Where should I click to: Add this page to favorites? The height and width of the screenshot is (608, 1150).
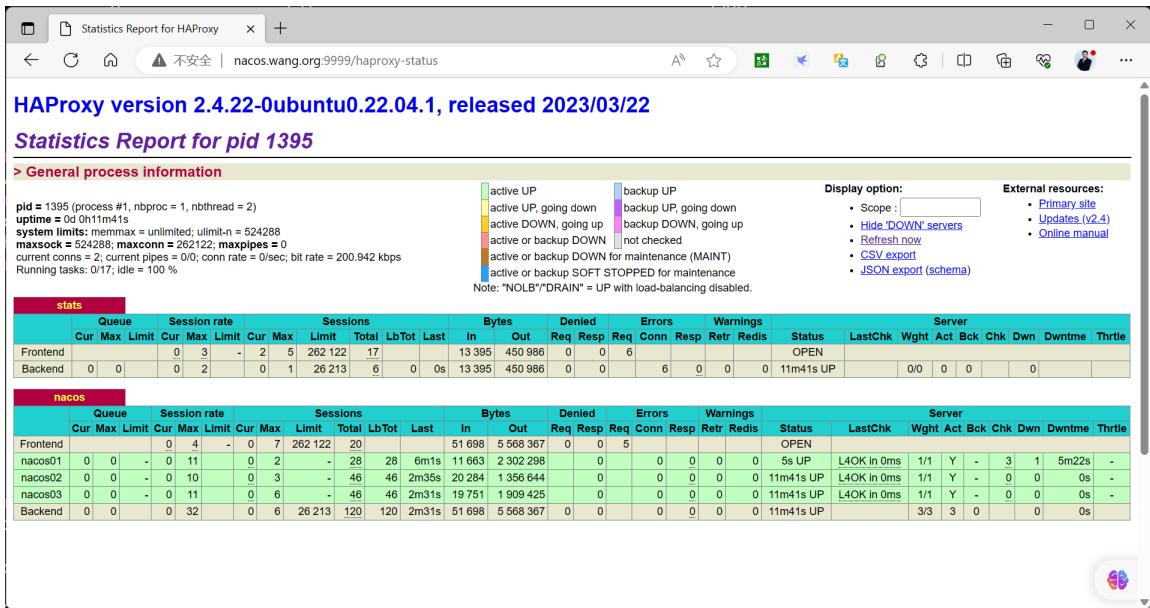tap(714, 60)
